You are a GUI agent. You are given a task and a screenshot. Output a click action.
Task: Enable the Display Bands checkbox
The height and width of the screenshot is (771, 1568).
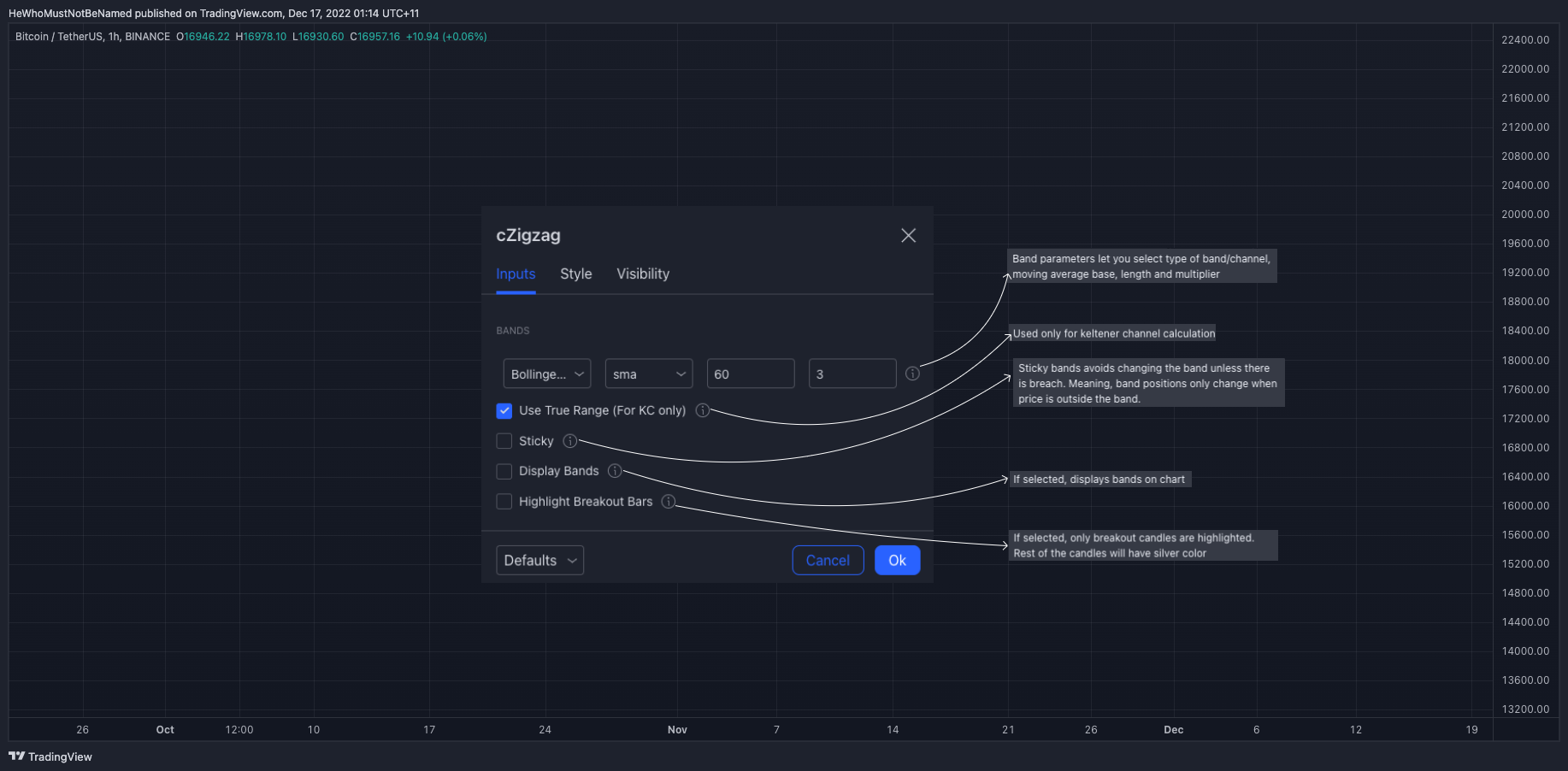click(504, 471)
